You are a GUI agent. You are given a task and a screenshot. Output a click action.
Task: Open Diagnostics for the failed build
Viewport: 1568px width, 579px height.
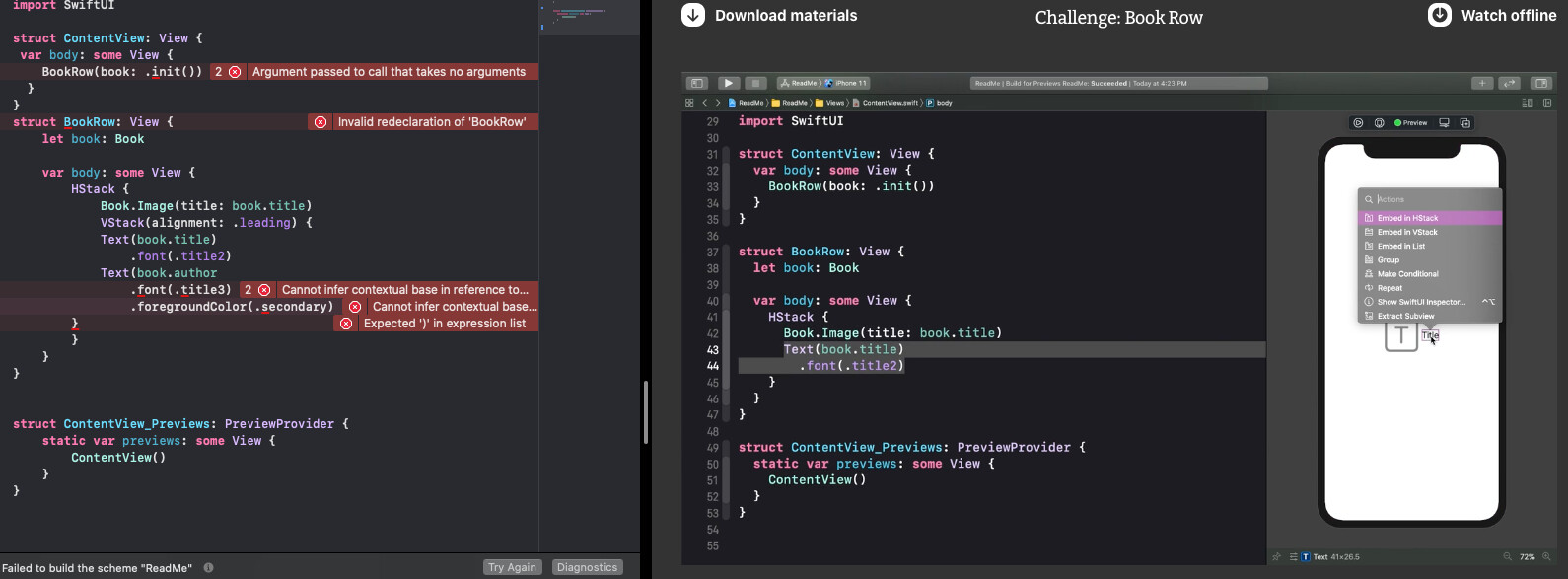coord(587,567)
